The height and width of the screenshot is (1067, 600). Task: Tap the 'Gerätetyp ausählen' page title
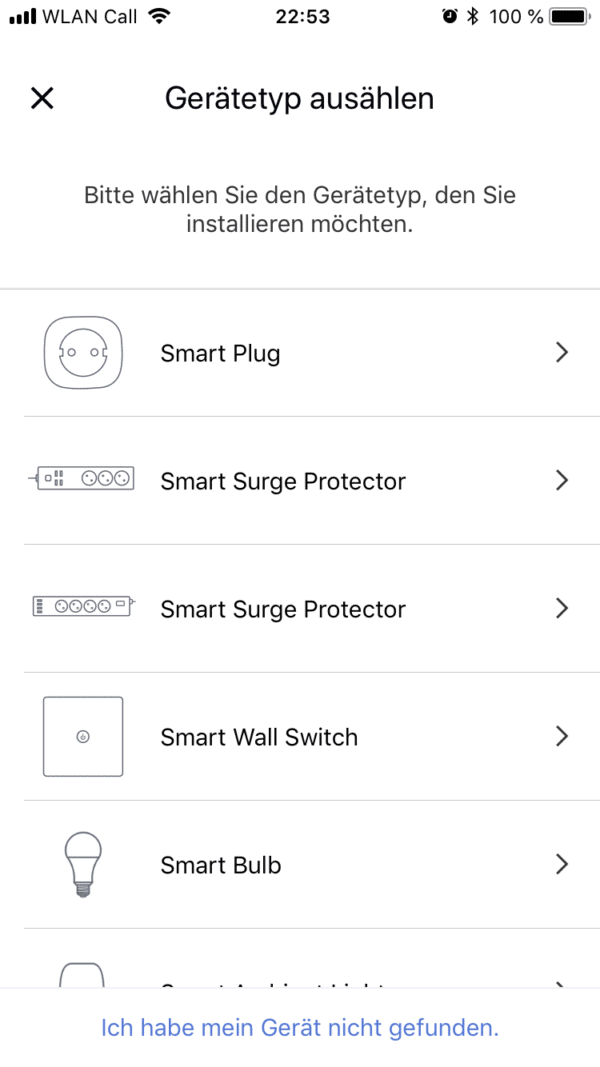click(x=299, y=98)
